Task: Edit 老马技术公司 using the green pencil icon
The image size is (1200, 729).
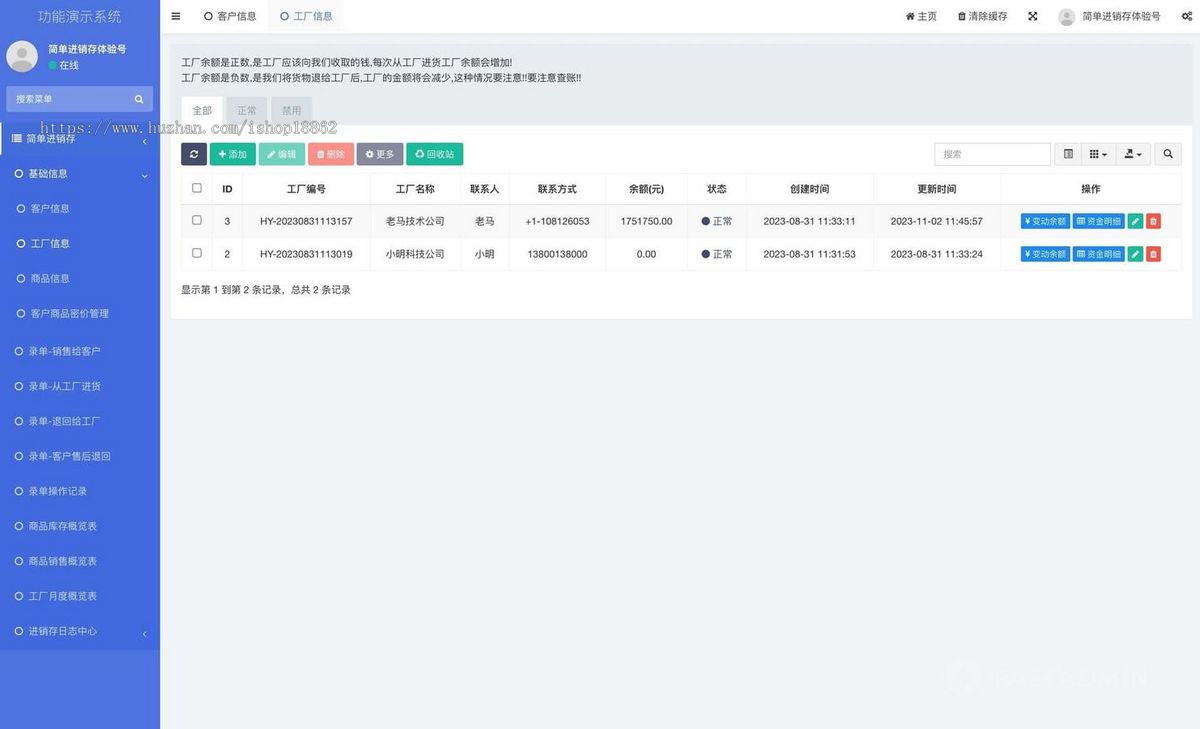Action: coord(1135,221)
